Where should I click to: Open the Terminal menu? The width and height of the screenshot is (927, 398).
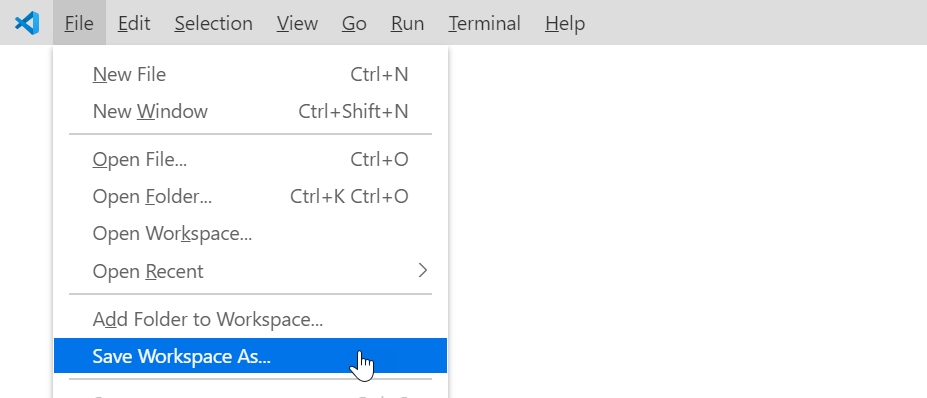[x=484, y=23]
